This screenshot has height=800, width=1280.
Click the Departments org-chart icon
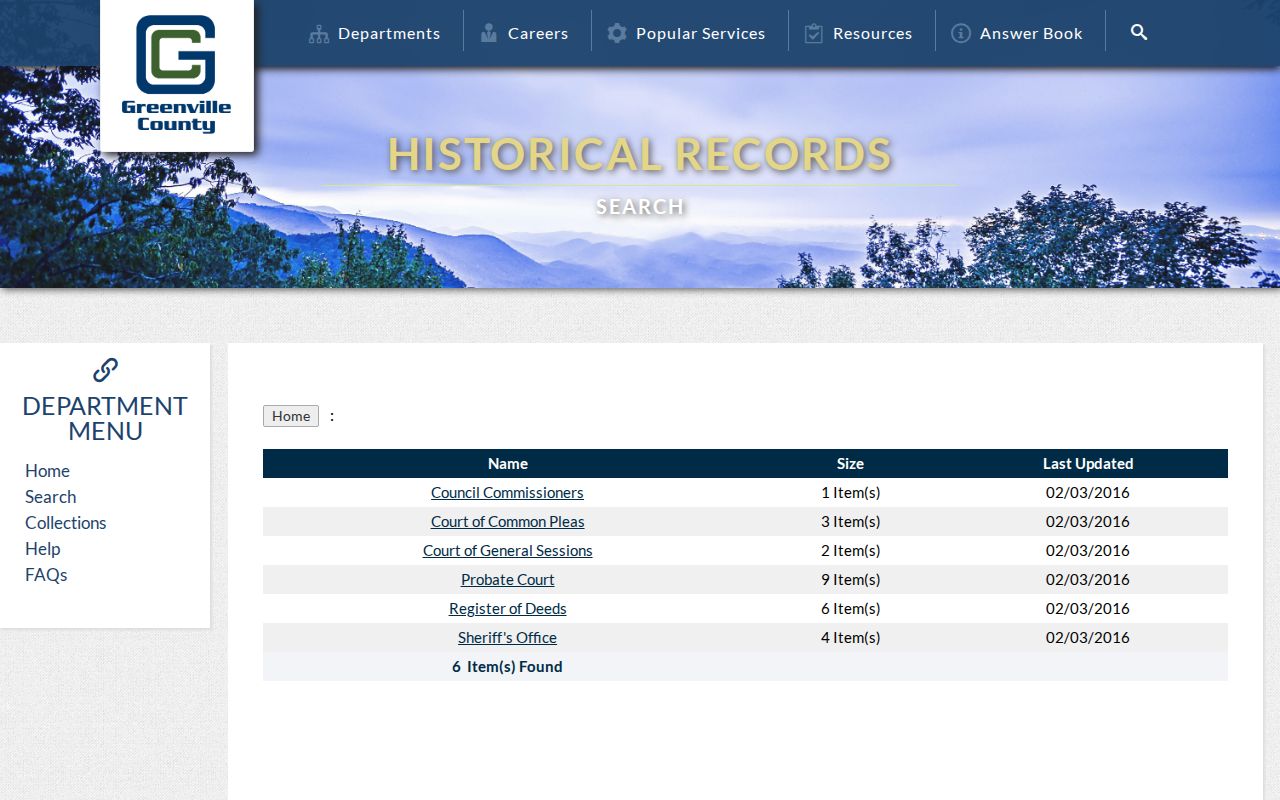(x=319, y=33)
